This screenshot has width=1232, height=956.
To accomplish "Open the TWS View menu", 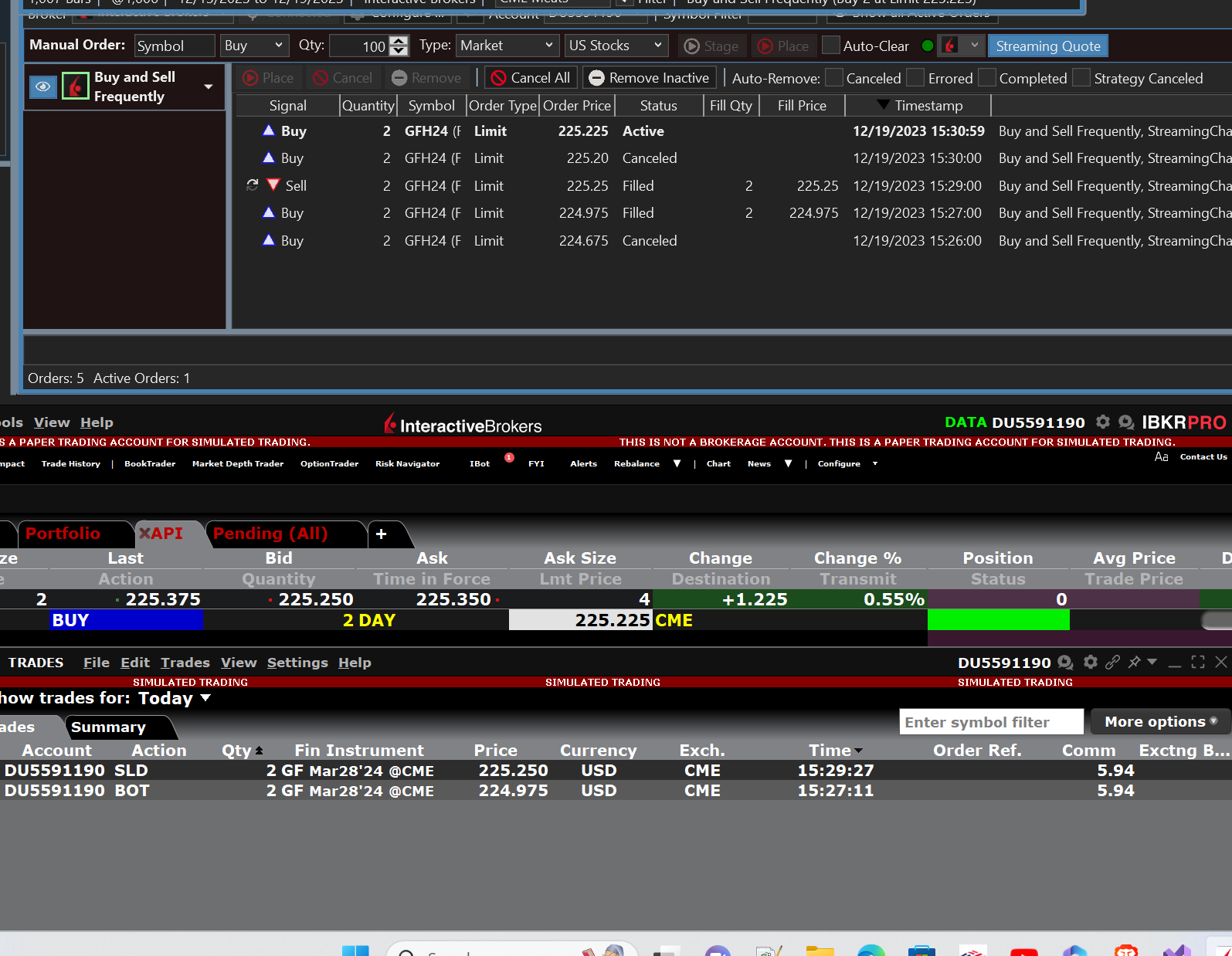I will (x=52, y=422).
